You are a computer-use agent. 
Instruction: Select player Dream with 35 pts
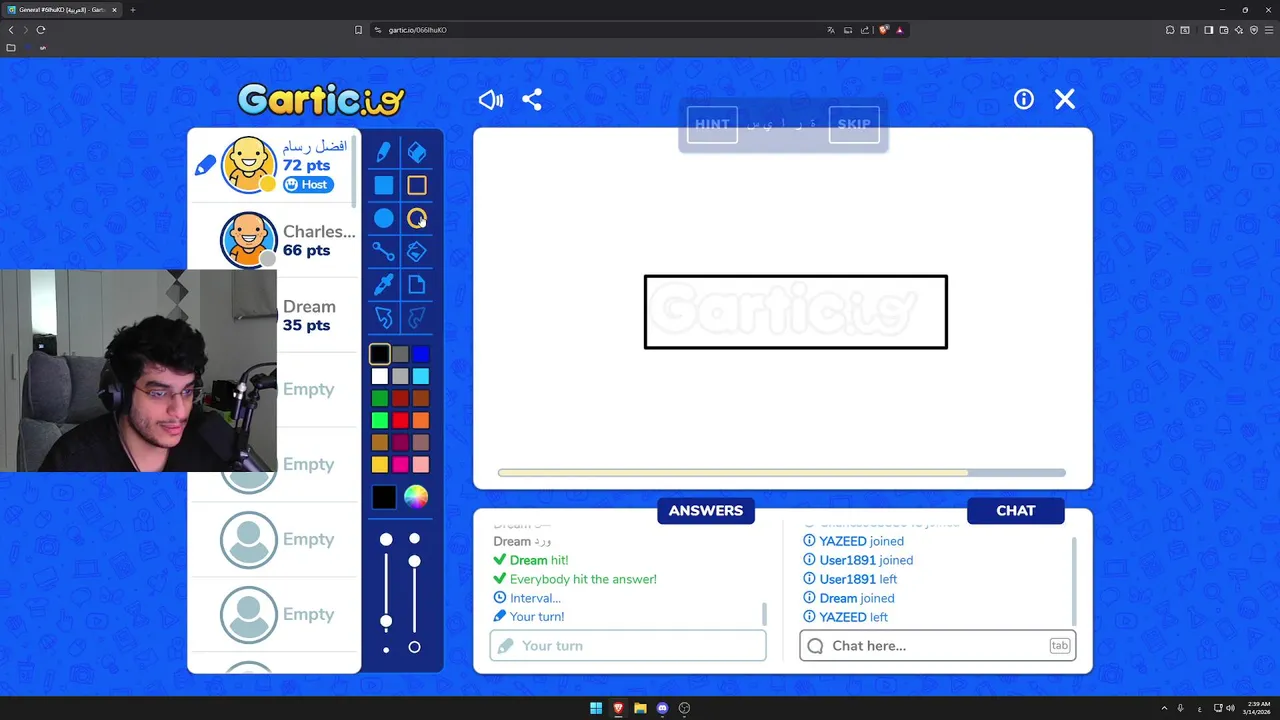pyautogui.click(x=308, y=316)
